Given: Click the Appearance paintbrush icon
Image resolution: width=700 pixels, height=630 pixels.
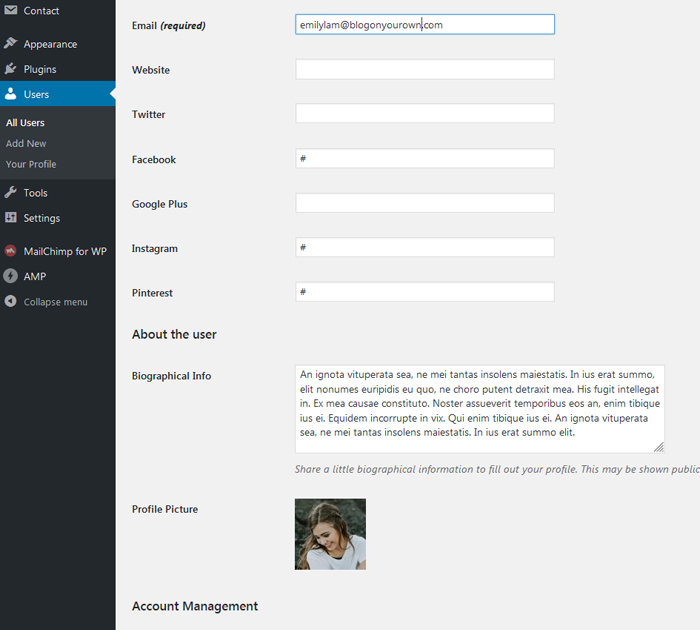Looking at the screenshot, I should (x=10, y=43).
